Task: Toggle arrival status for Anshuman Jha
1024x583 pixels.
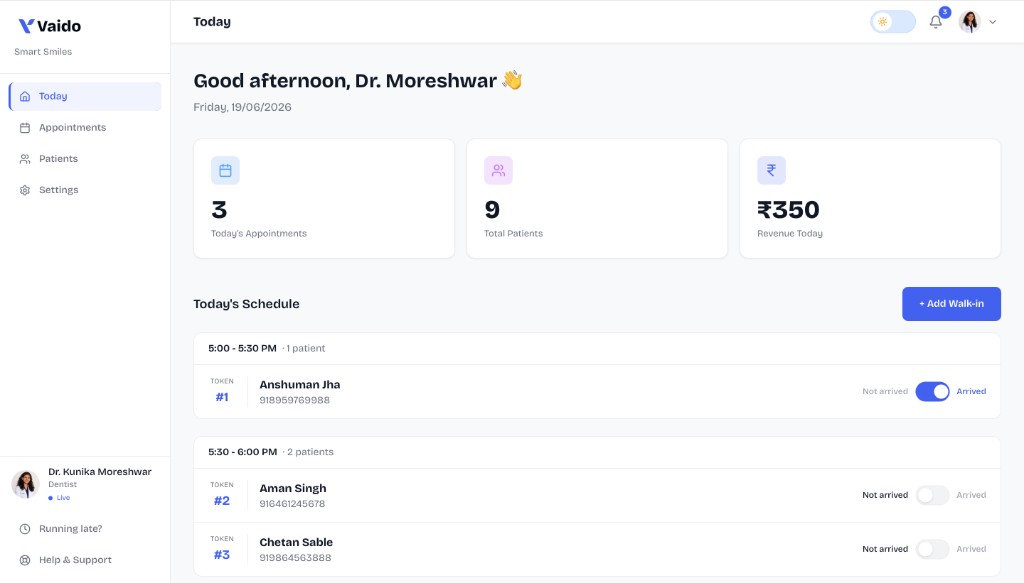Action: pyautogui.click(x=932, y=391)
